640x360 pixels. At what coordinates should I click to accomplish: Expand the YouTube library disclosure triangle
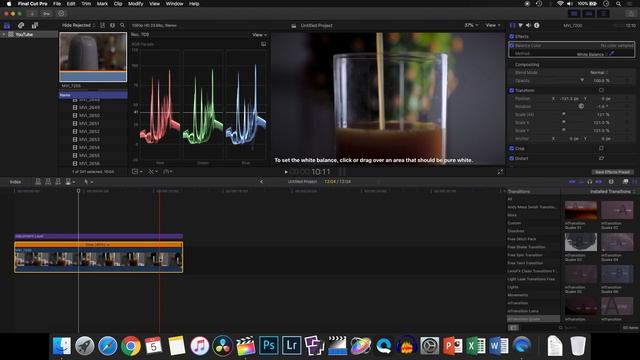point(4,34)
